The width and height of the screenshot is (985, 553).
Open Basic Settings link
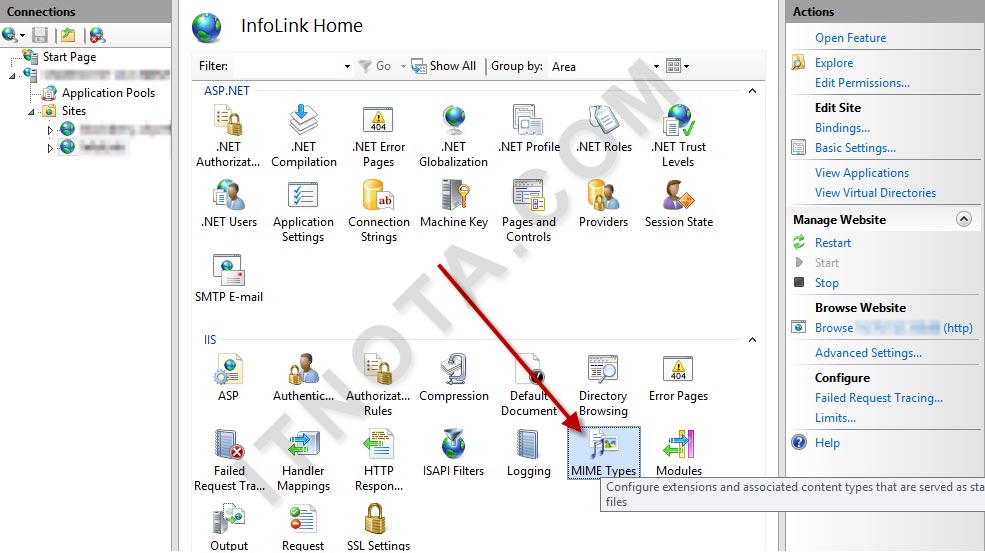tap(856, 148)
